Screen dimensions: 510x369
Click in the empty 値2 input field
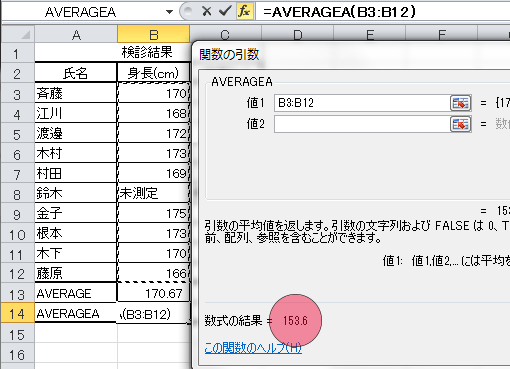[362, 124]
